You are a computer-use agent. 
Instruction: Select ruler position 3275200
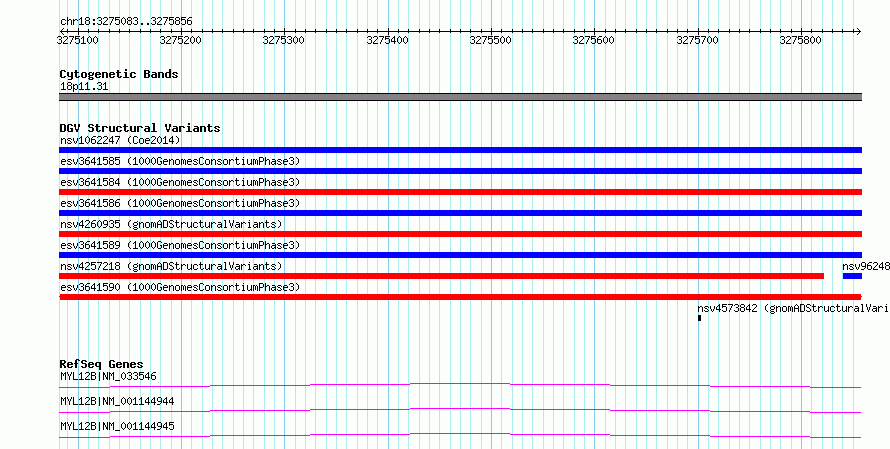180,41
